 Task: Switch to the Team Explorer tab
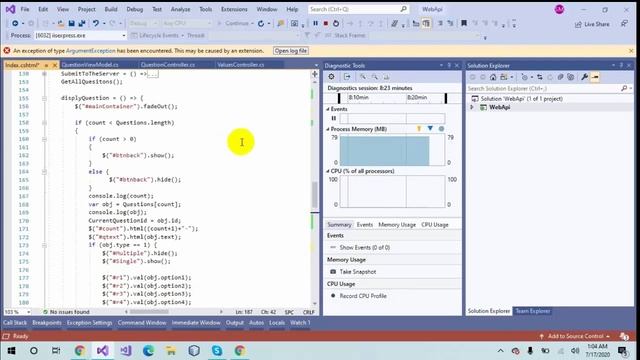[x=533, y=311]
